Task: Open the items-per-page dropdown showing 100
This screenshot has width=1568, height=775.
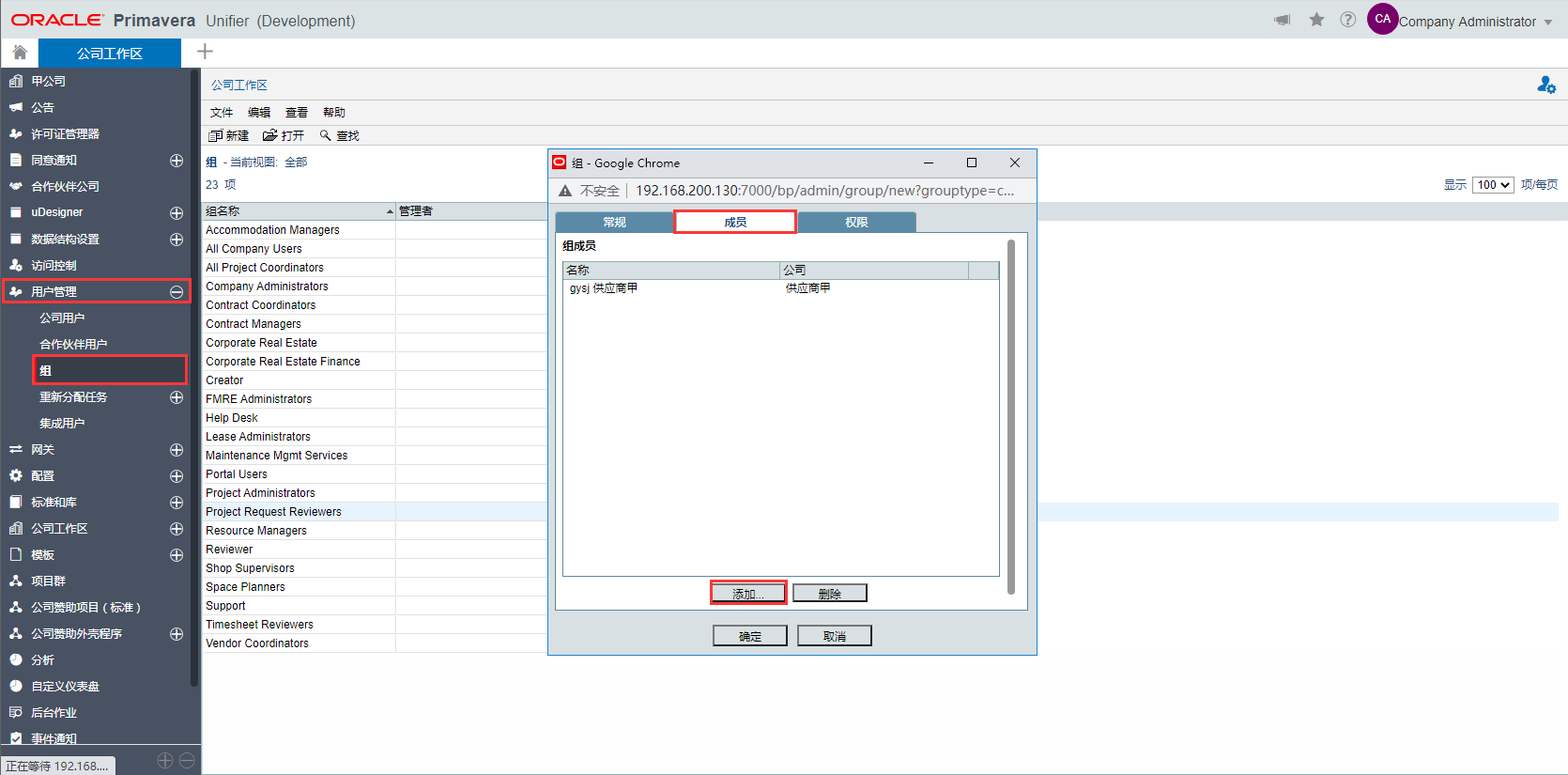Action: click(x=1493, y=185)
